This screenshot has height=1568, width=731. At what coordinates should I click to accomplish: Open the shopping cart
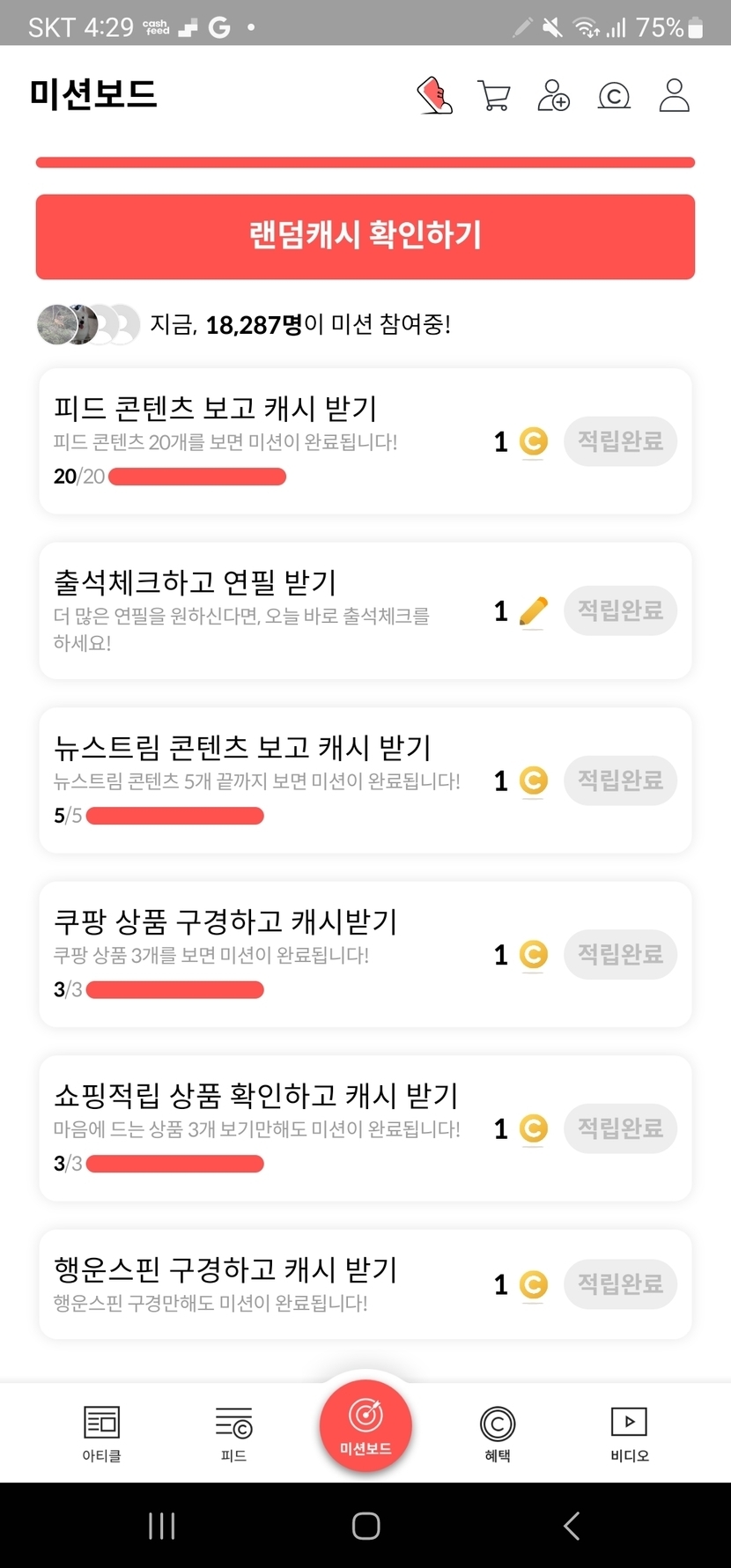494,95
